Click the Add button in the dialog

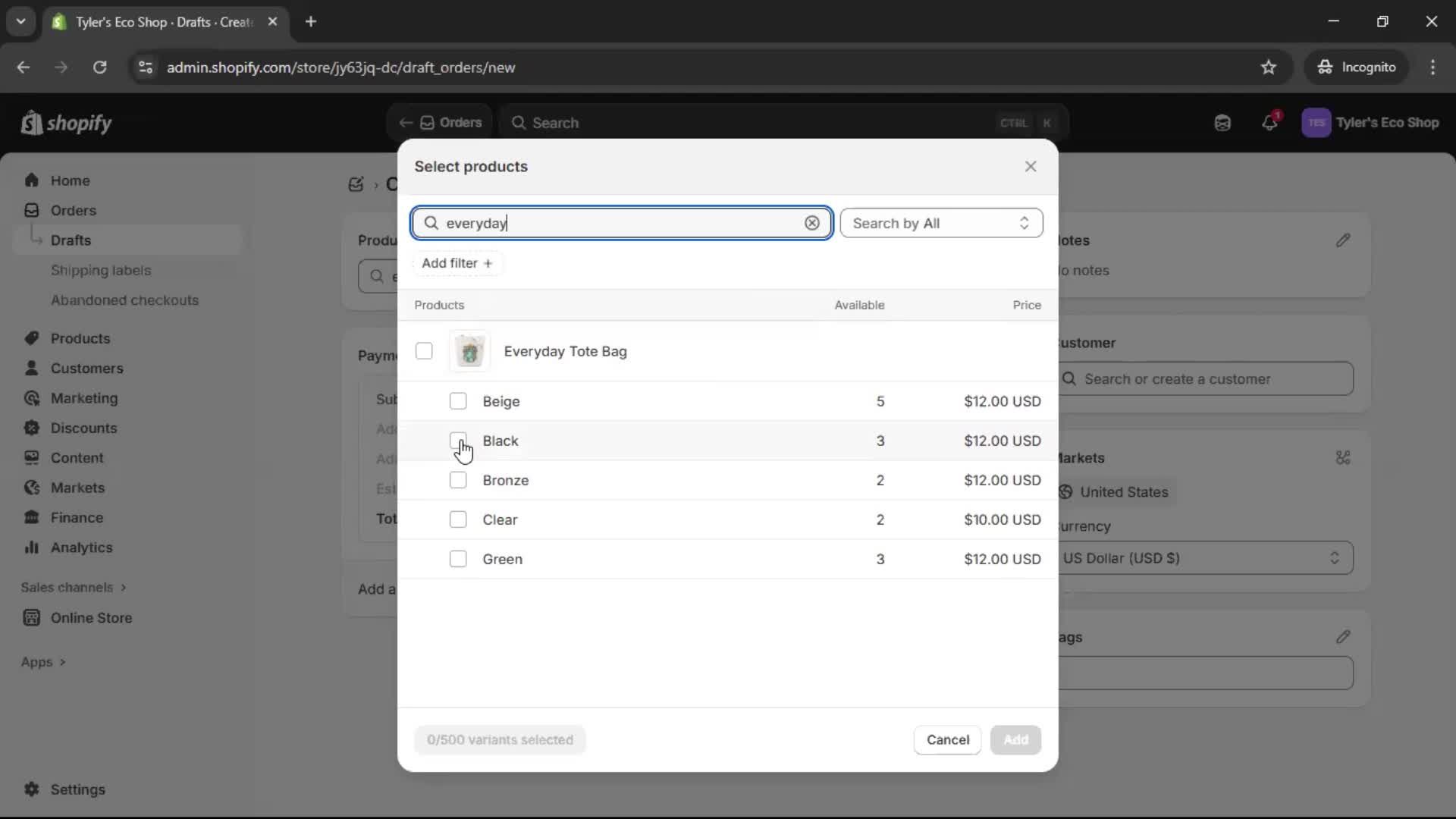click(x=1015, y=739)
